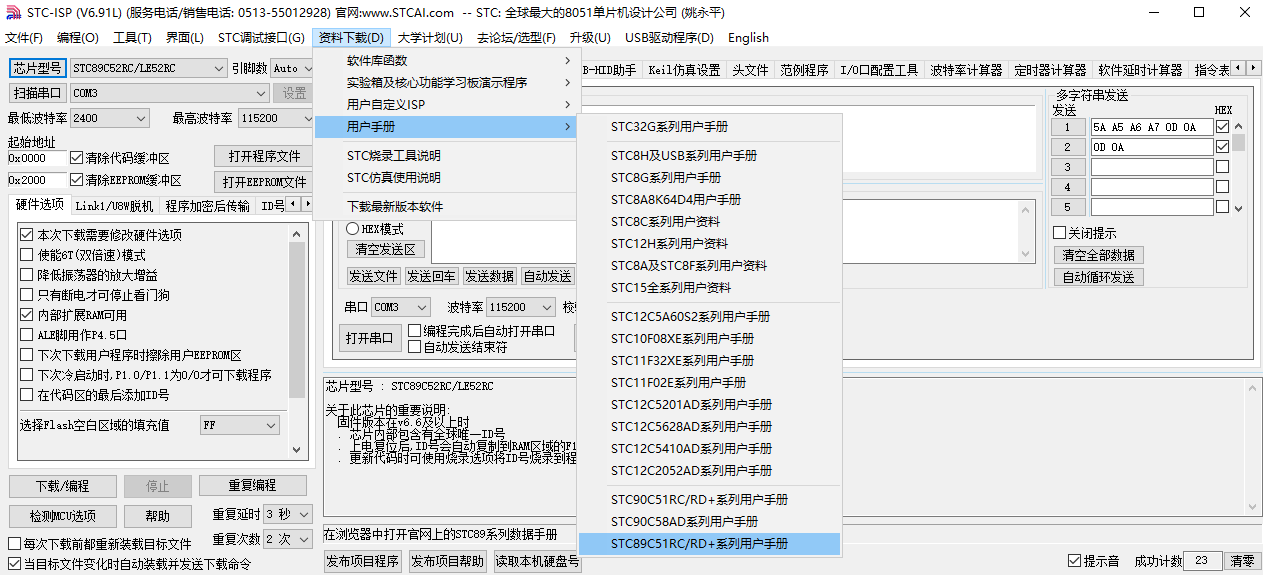Click the 扫描串口 button
1263x575 pixels.
point(38,93)
